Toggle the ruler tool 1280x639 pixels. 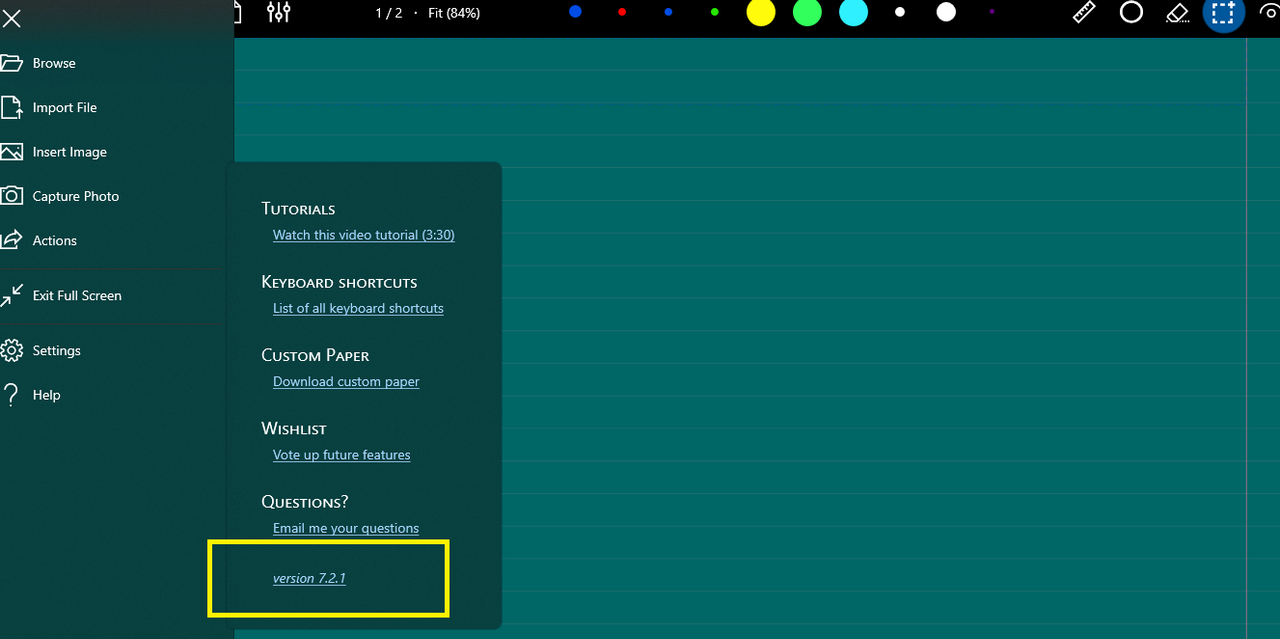pyautogui.click(x=1085, y=12)
